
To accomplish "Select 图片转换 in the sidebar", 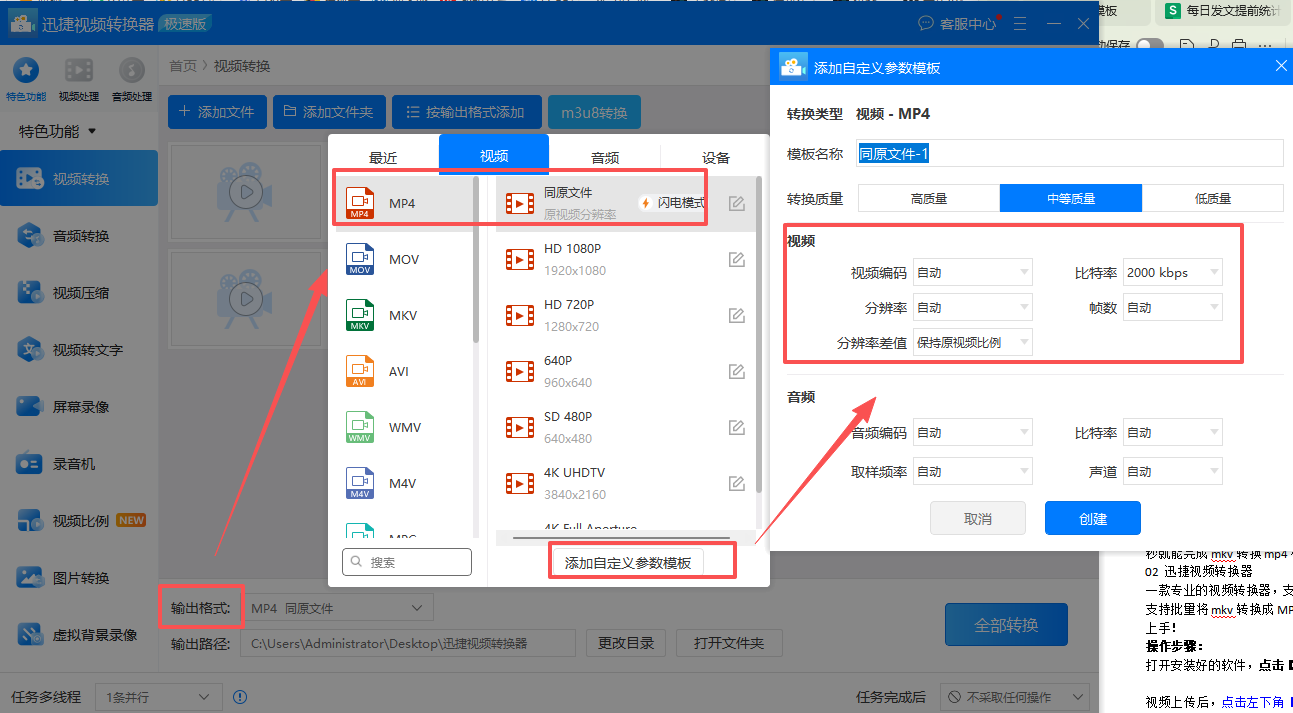I will (79, 578).
